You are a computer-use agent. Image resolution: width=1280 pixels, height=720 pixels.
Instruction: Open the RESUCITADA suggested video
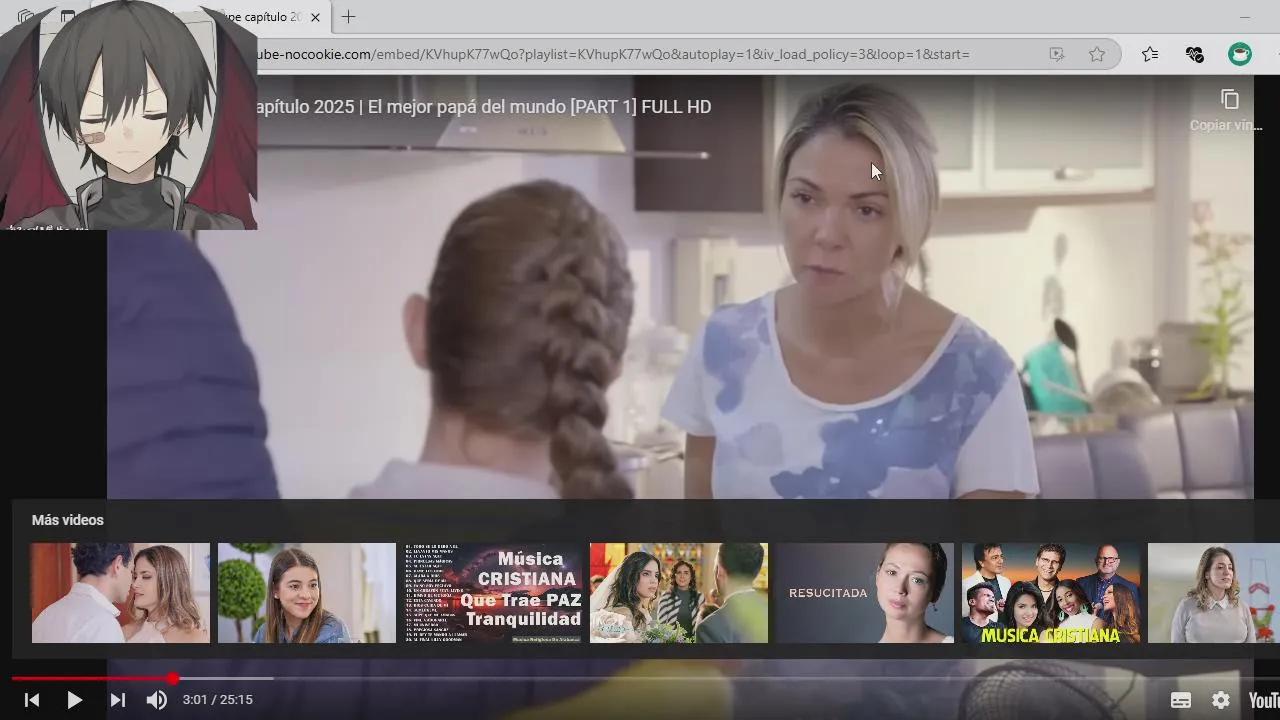(x=865, y=593)
